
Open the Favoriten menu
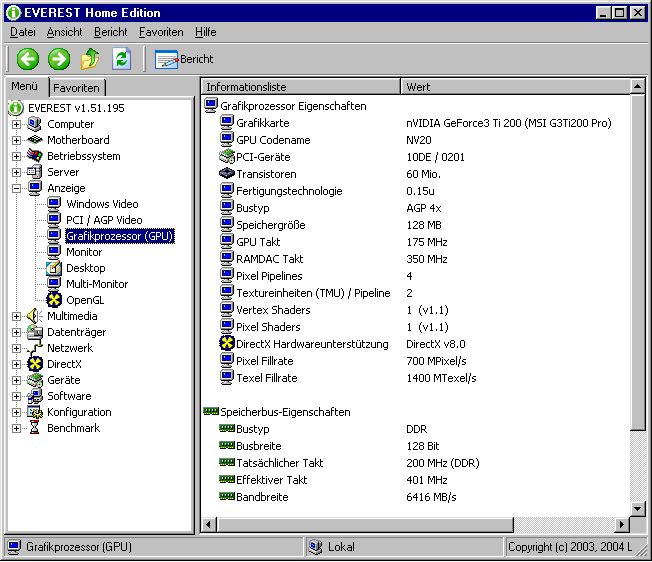point(161,32)
